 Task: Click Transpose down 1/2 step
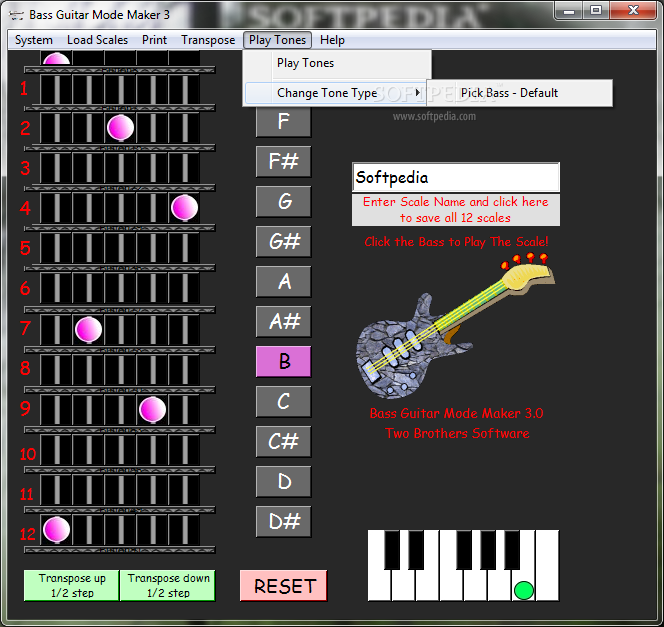point(168,585)
